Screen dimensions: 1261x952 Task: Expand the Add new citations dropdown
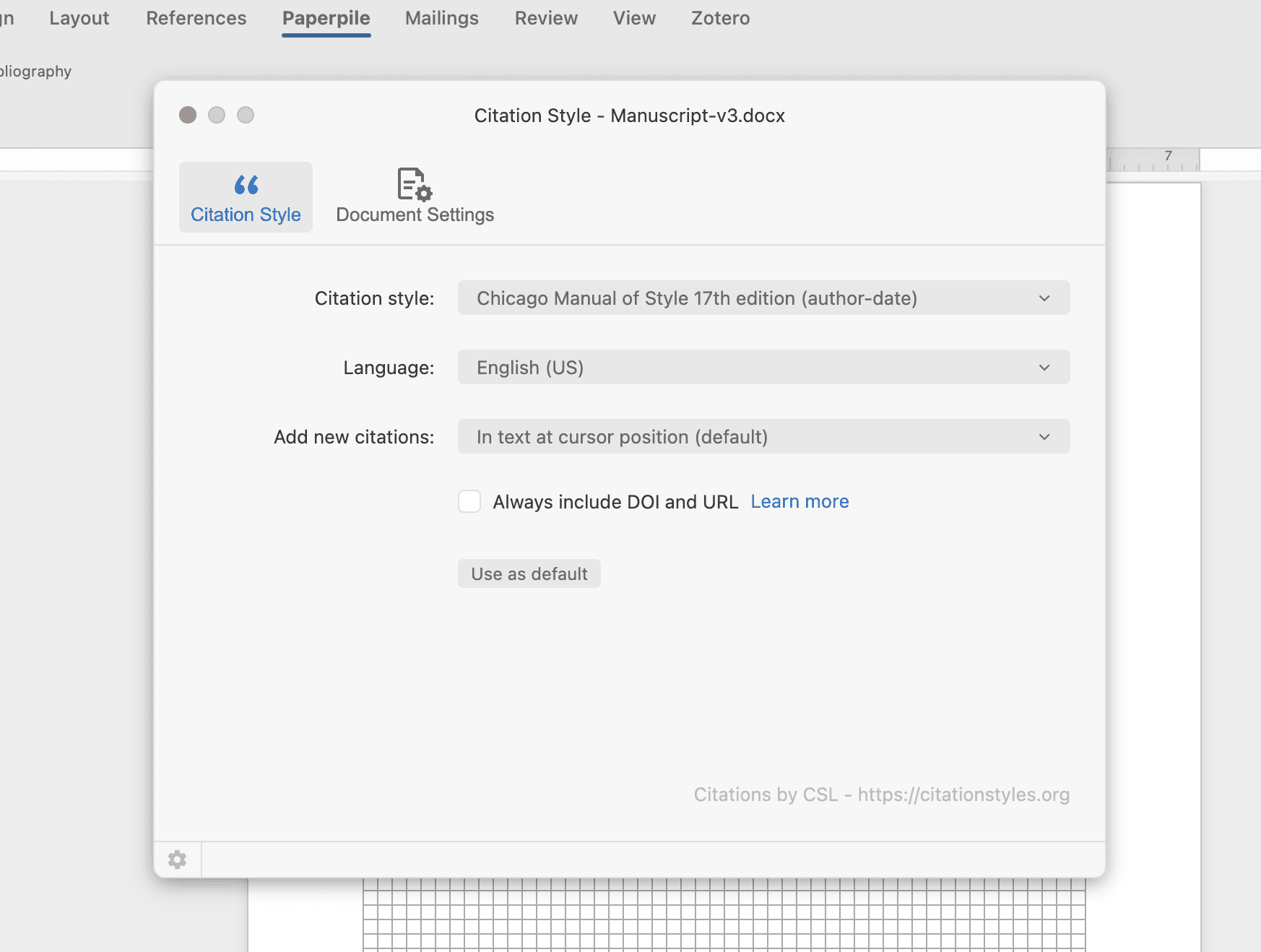coord(763,437)
